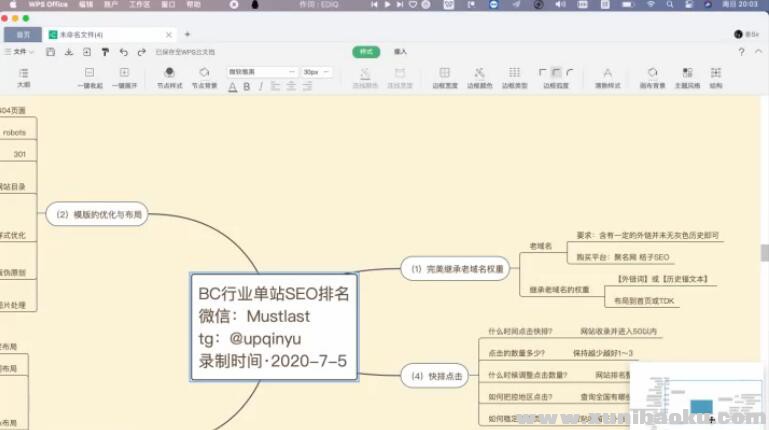The width and height of the screenshot is (769, 430).
Task: Collapse all nodes with 一键收起
Action: [90, 77]
